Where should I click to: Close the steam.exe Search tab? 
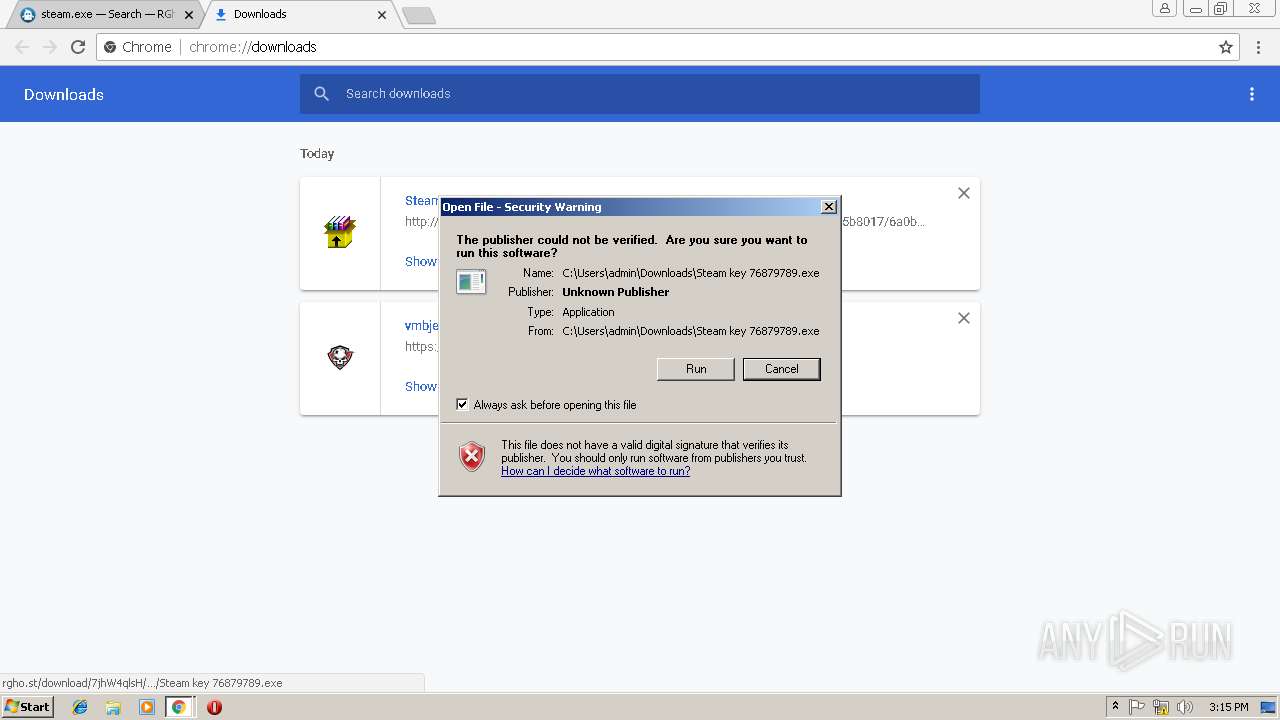pyautogui.click(x=188, y=15)
